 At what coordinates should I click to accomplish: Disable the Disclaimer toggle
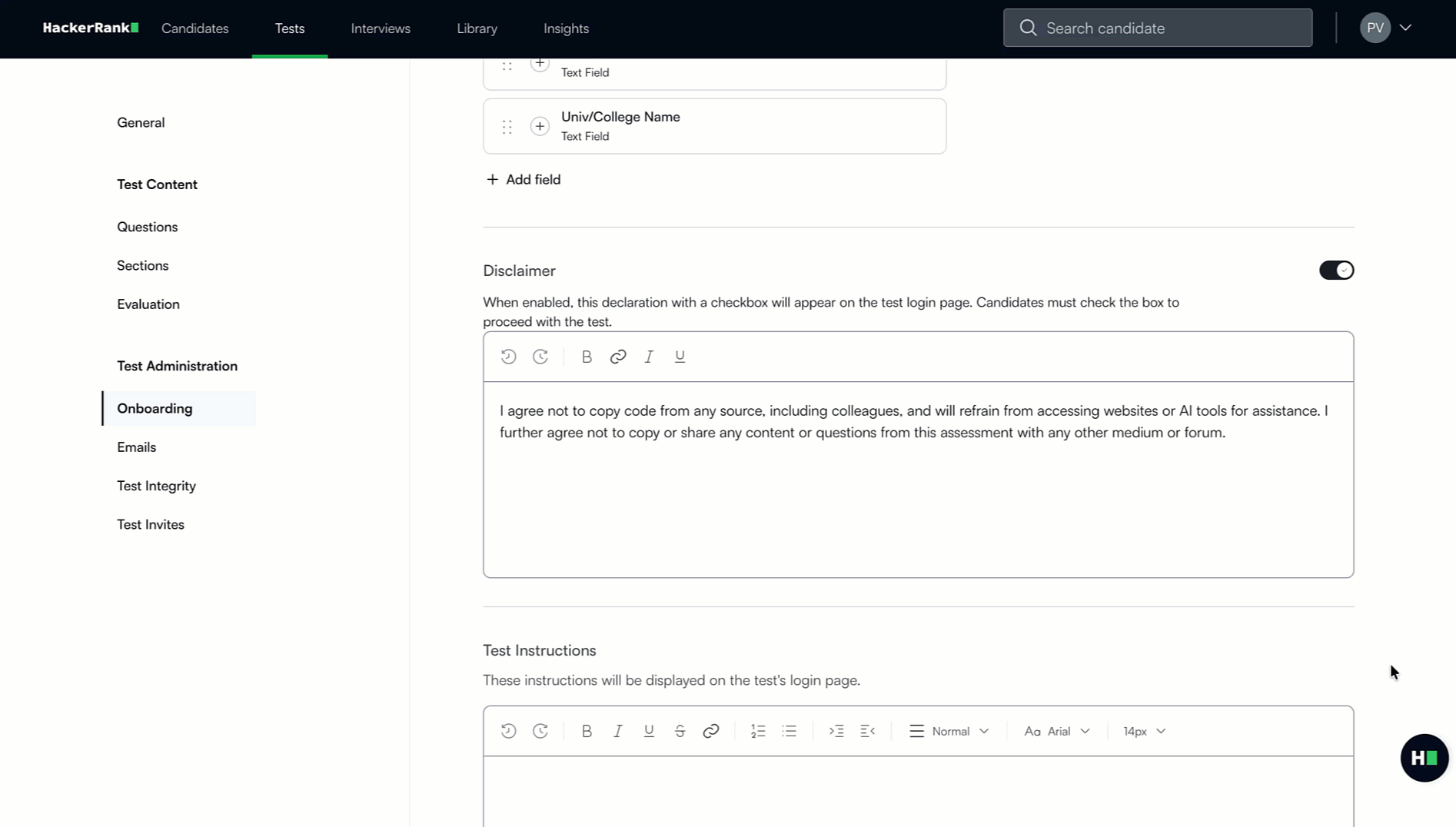[x=1336, y=270]
